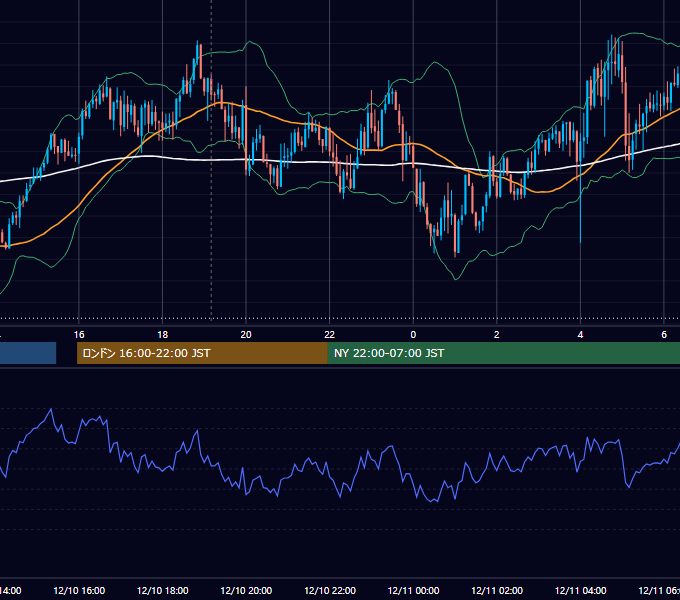Click the hour label 20 on the upper axis
The width and height of the screenshot is (680, 600).
[246, 335]
